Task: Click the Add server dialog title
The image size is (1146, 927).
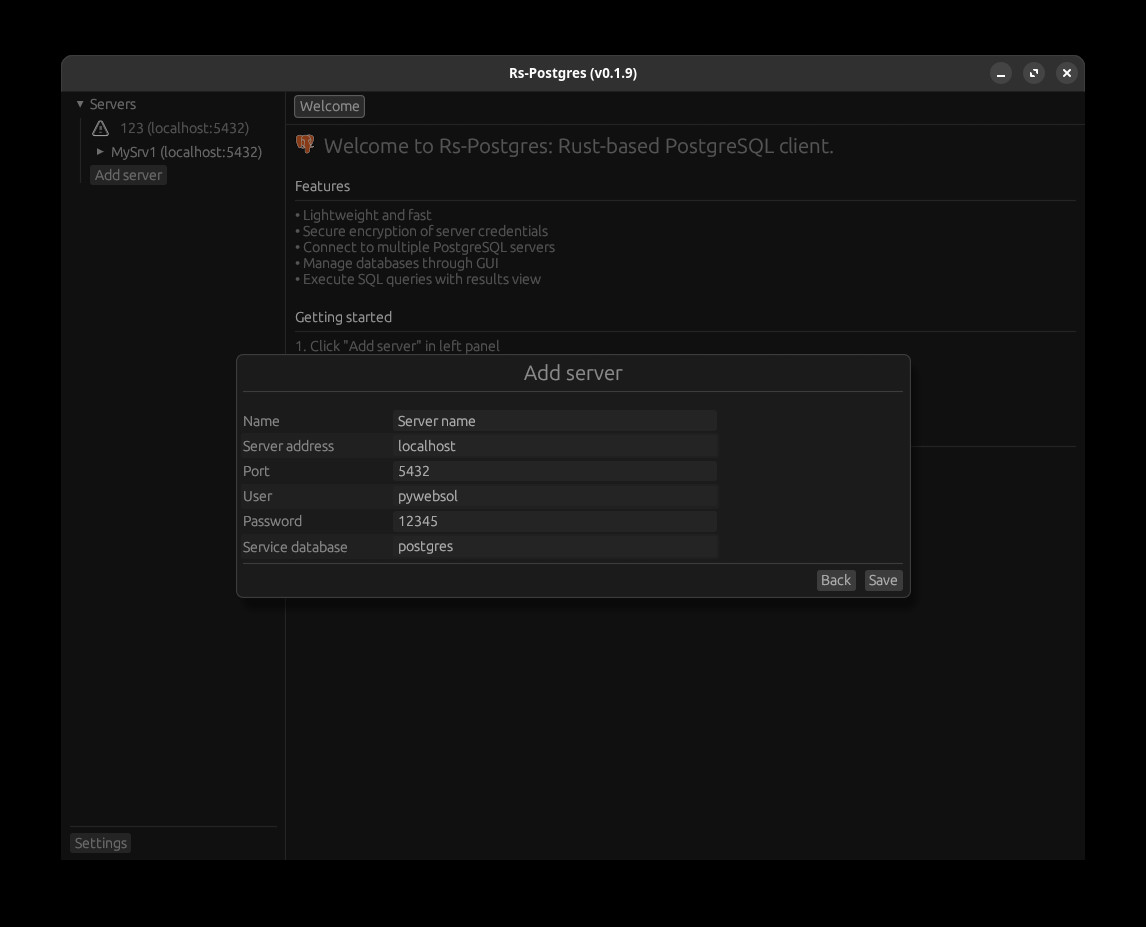Action: click(573, 373)
